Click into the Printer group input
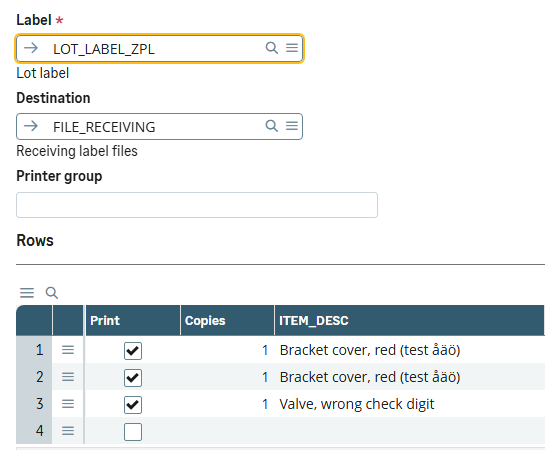This screenshot has width=545, height=450. 197,205
